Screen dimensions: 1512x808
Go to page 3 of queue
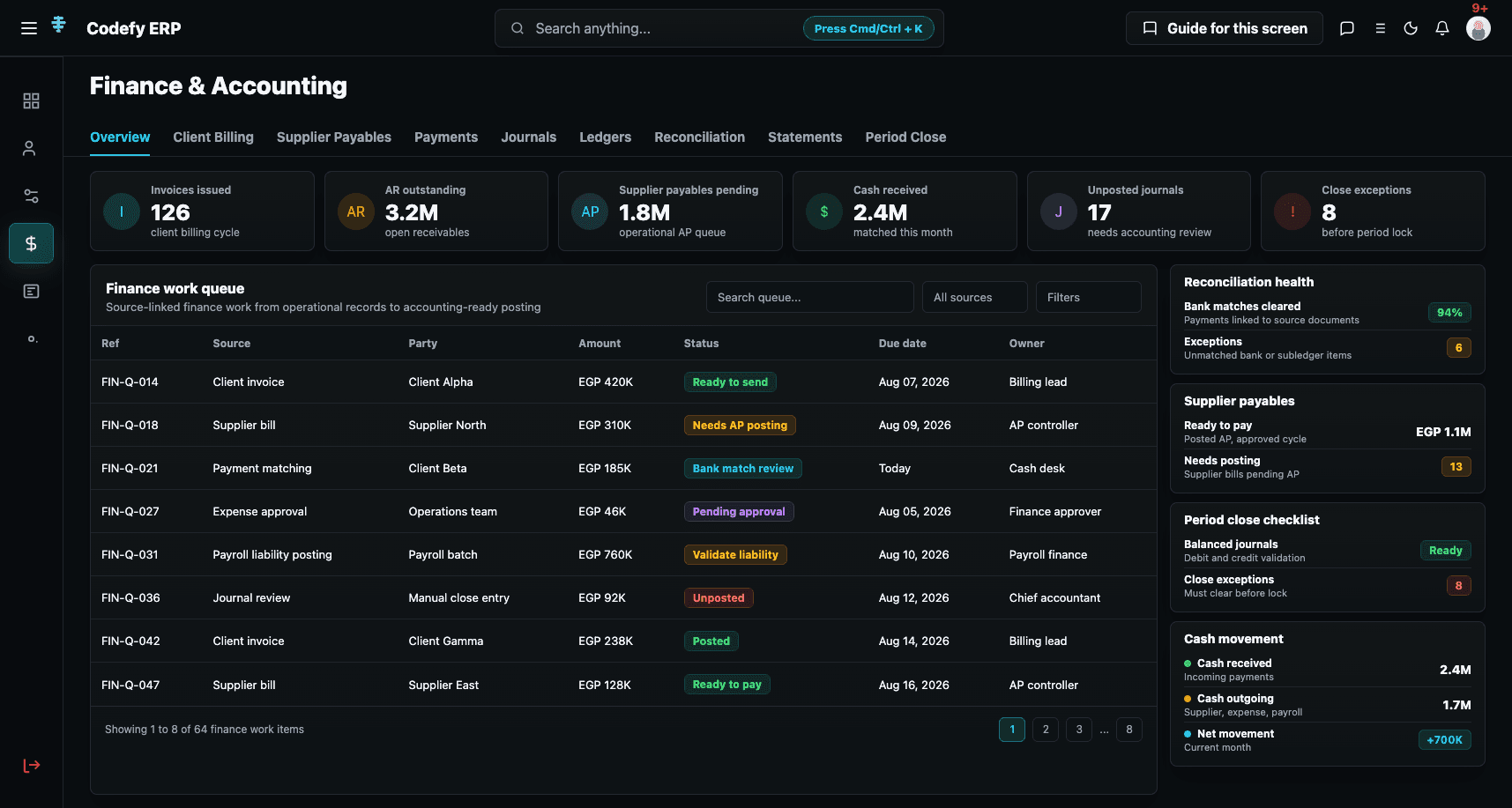click(1079, 730)
